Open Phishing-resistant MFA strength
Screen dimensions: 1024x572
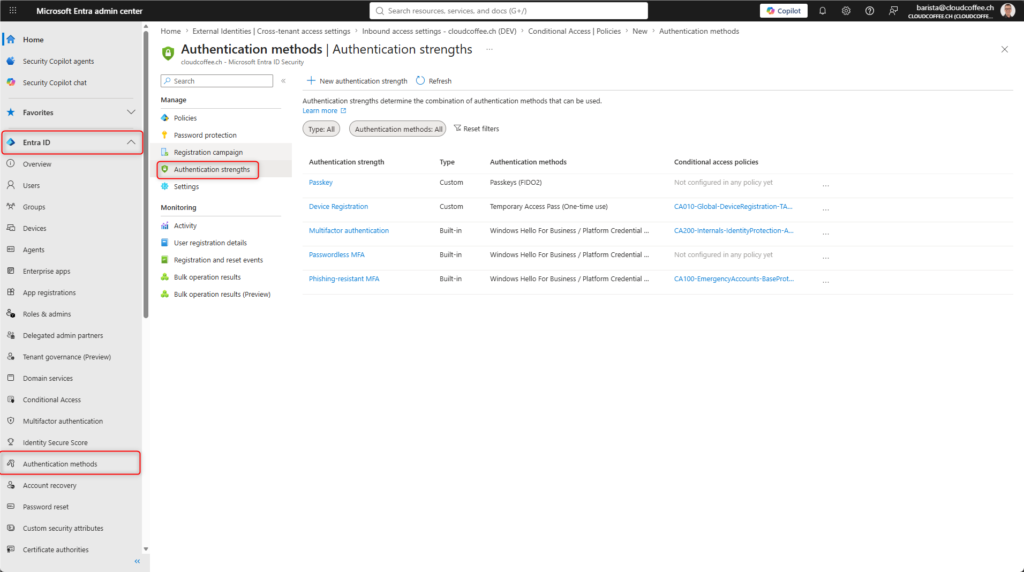pyautogui.click(x=344, y=279)
